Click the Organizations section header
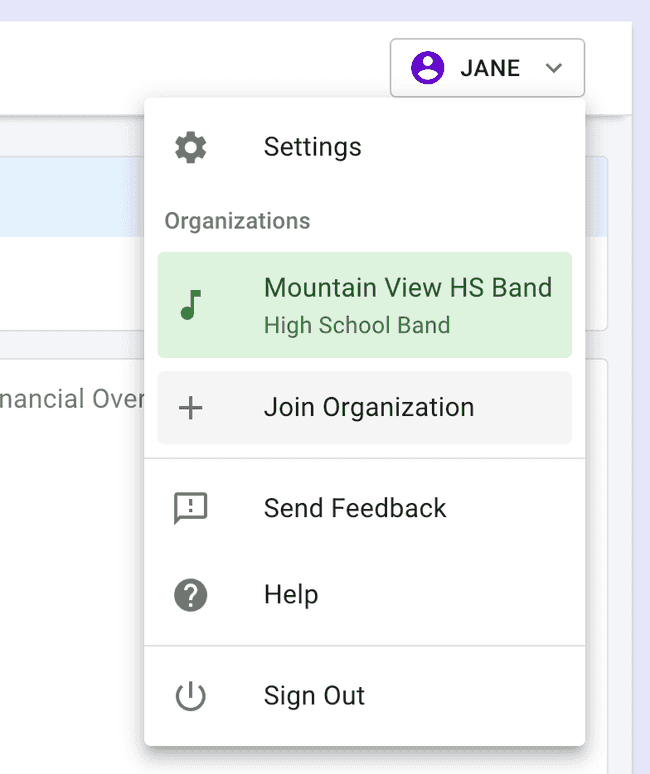Screen dimensions: 650x774 tap(237, 221)
